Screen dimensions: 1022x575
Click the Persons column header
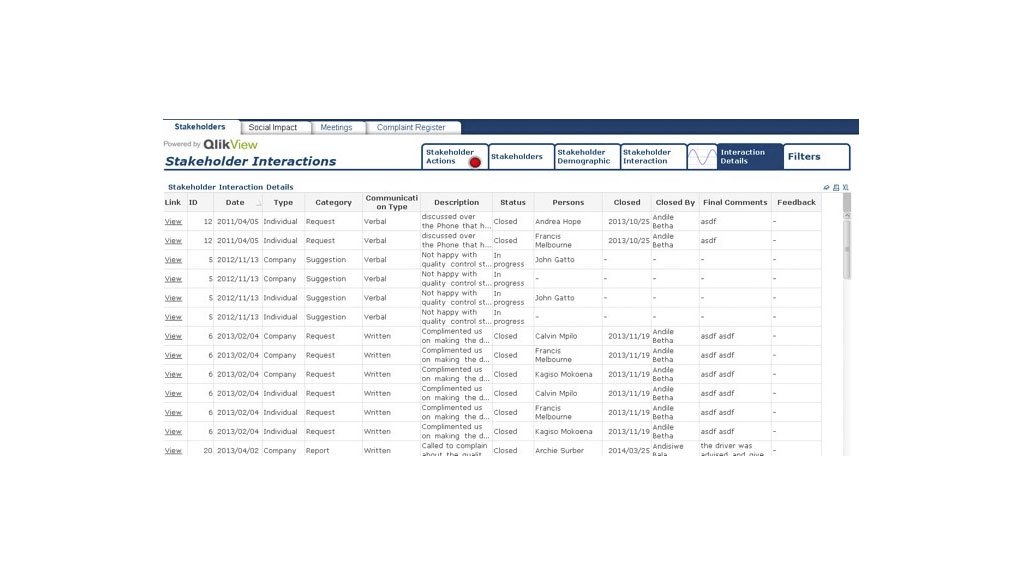tap(568, 202)
